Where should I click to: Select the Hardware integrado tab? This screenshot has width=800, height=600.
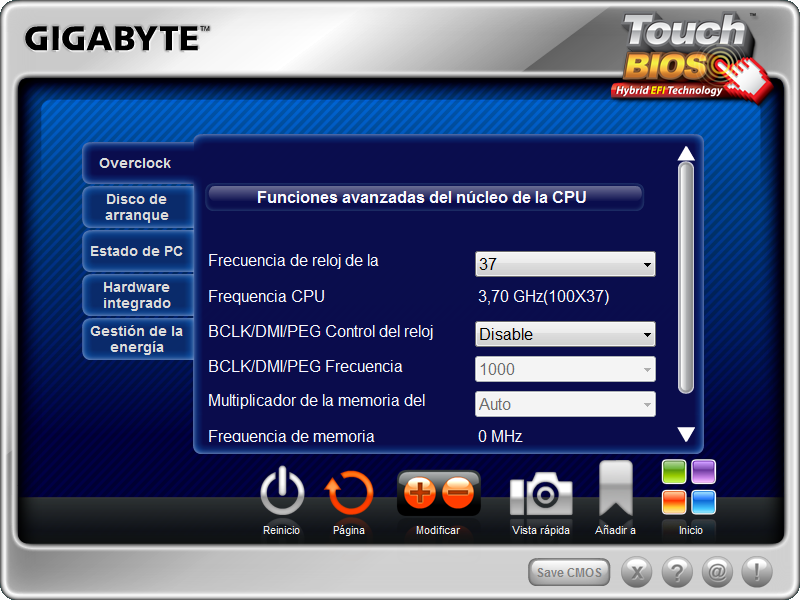(137, 295)
